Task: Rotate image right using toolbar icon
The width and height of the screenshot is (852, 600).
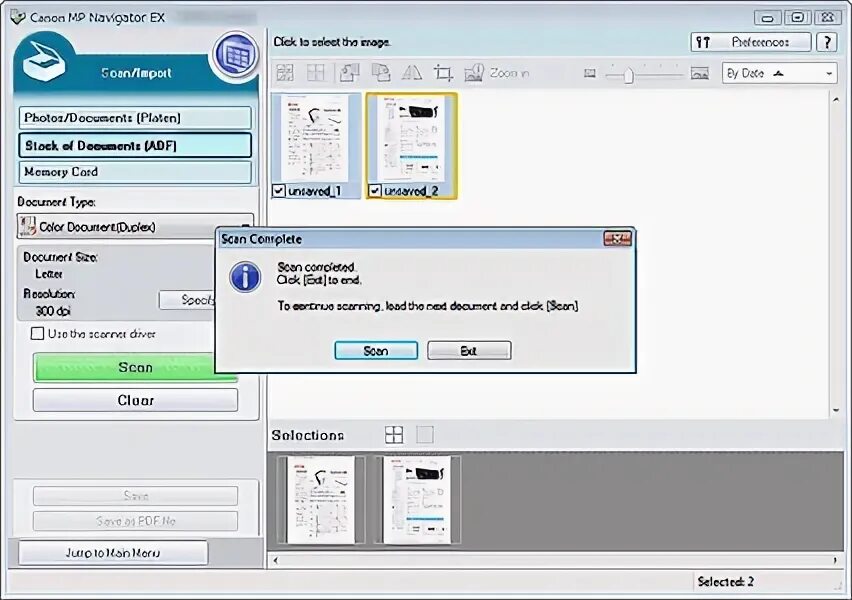Action: [x=380, y=72]
